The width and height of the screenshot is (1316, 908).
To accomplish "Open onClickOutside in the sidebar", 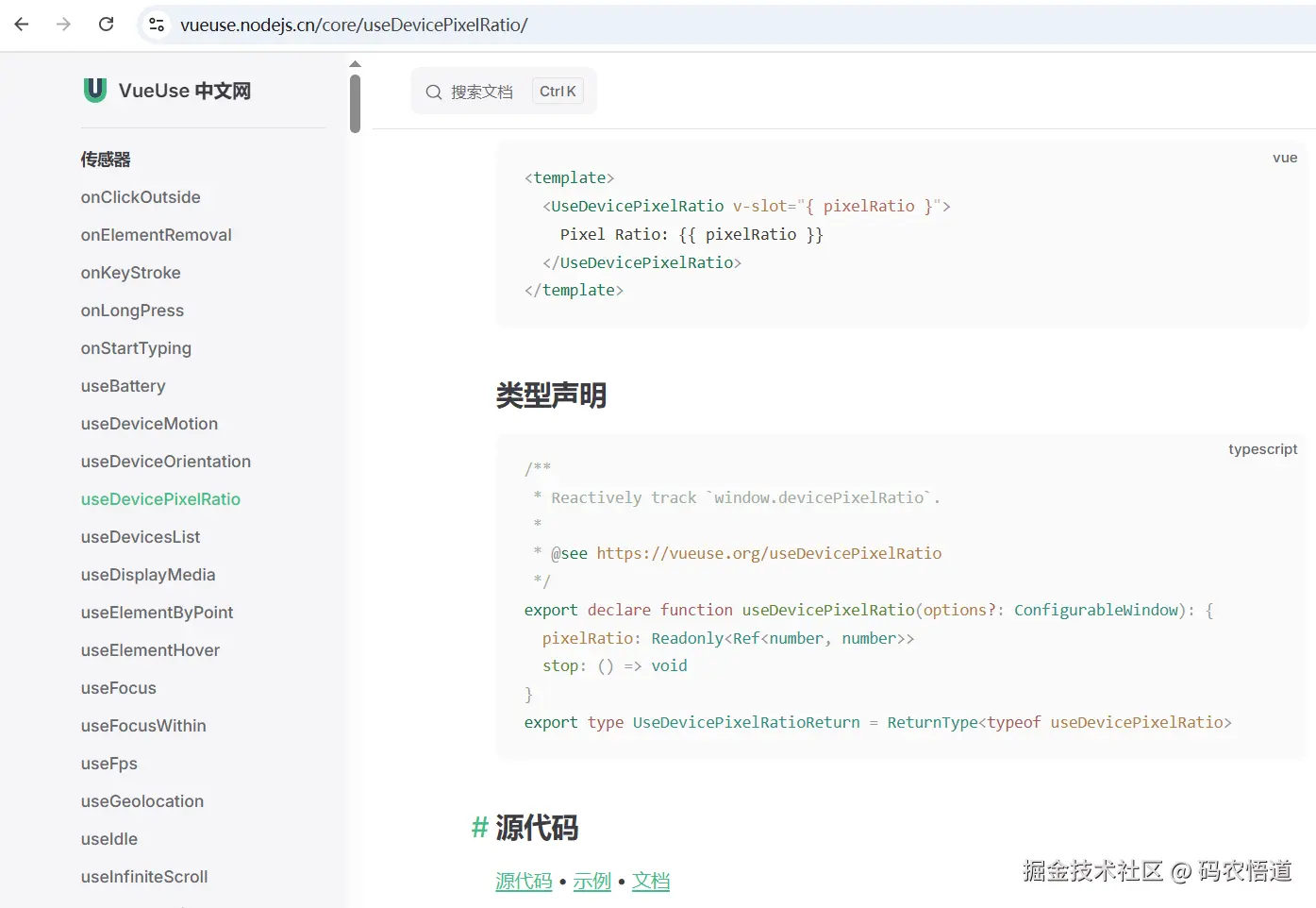I will [x=141, y=197].
